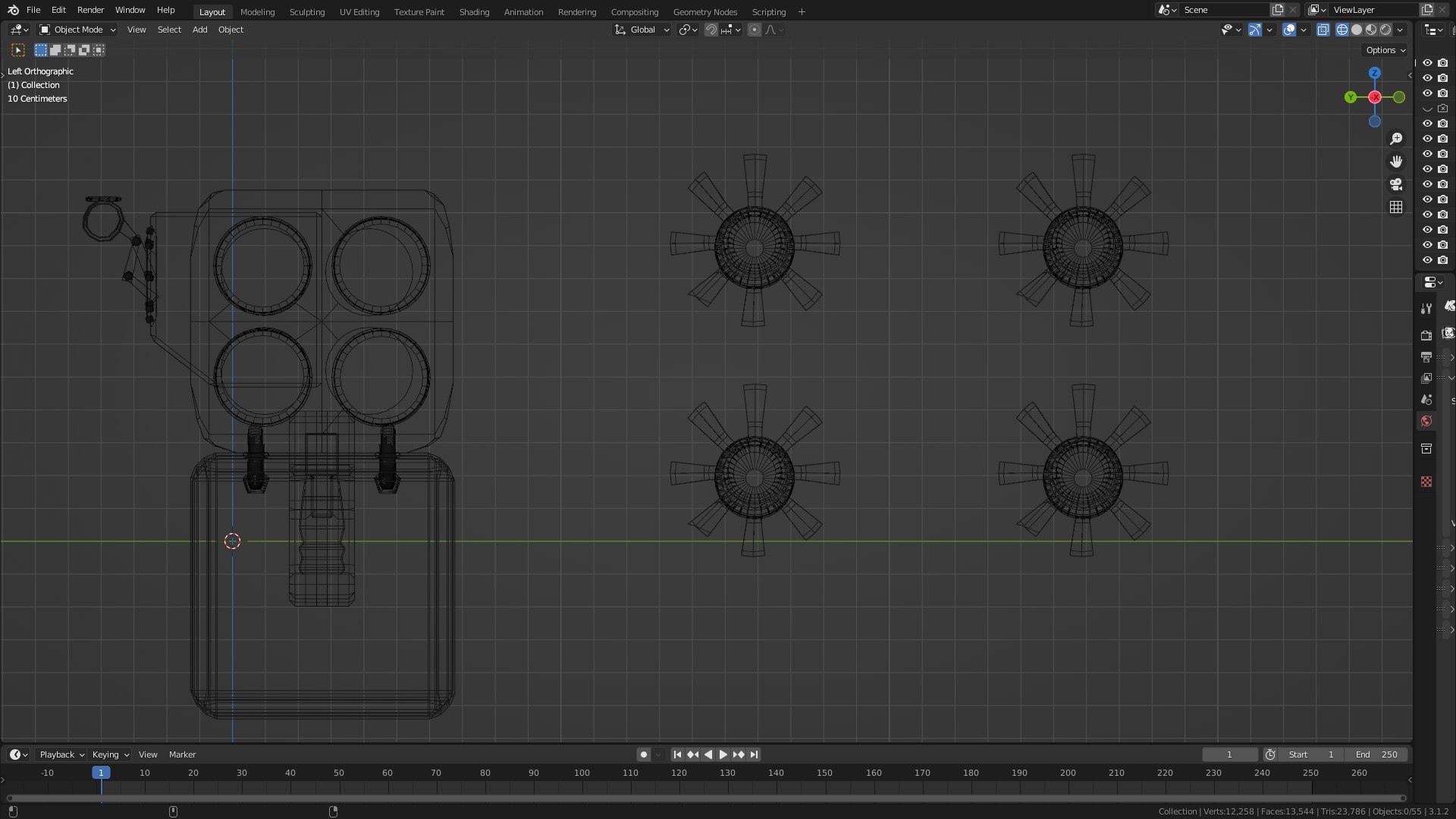Viewport: 1456px width, 819px height.
Task: Open the Keying popover in timeline
Action: pyautogui.click(x=110, y=755)
